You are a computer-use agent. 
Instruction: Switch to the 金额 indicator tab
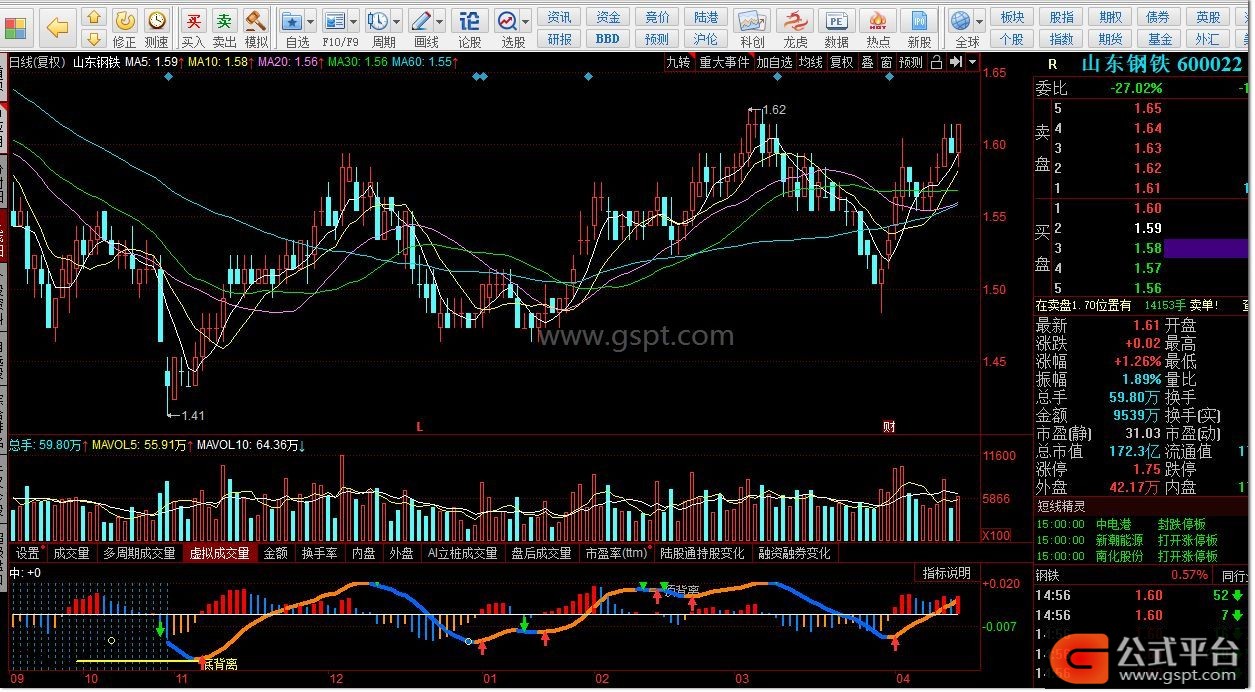276,553
